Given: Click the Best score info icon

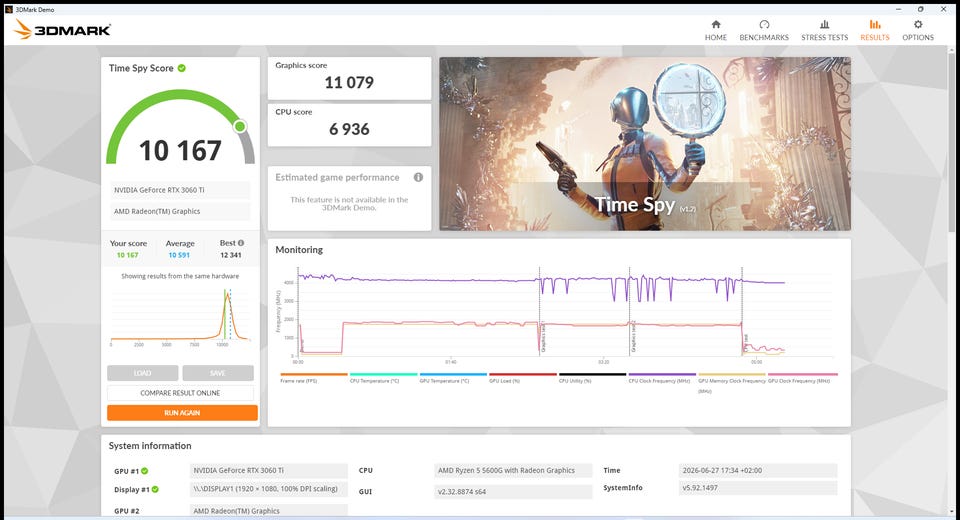Looking at the screenshot, I should pyautogui.click(x=241, y=243).
